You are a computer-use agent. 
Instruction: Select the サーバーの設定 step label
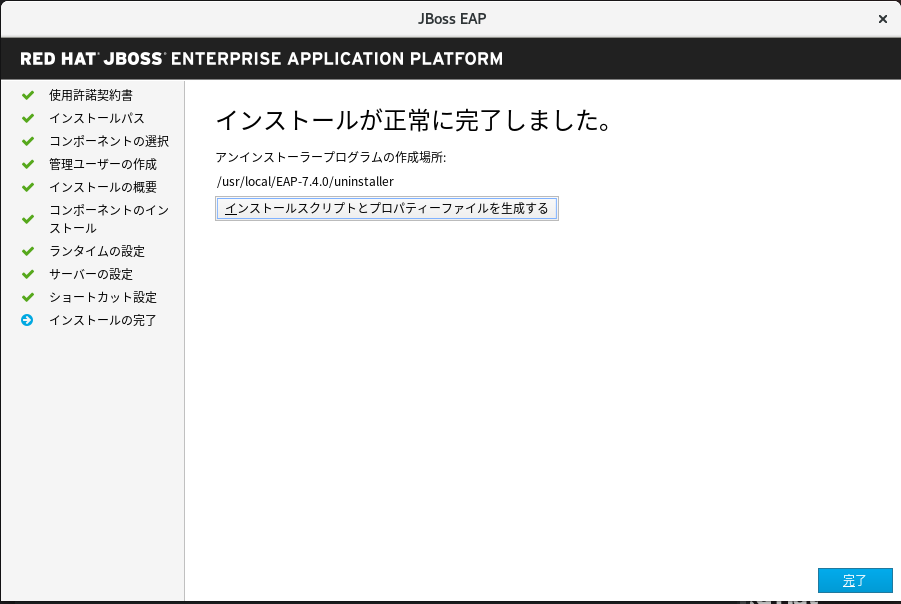(x=91, y=274)
